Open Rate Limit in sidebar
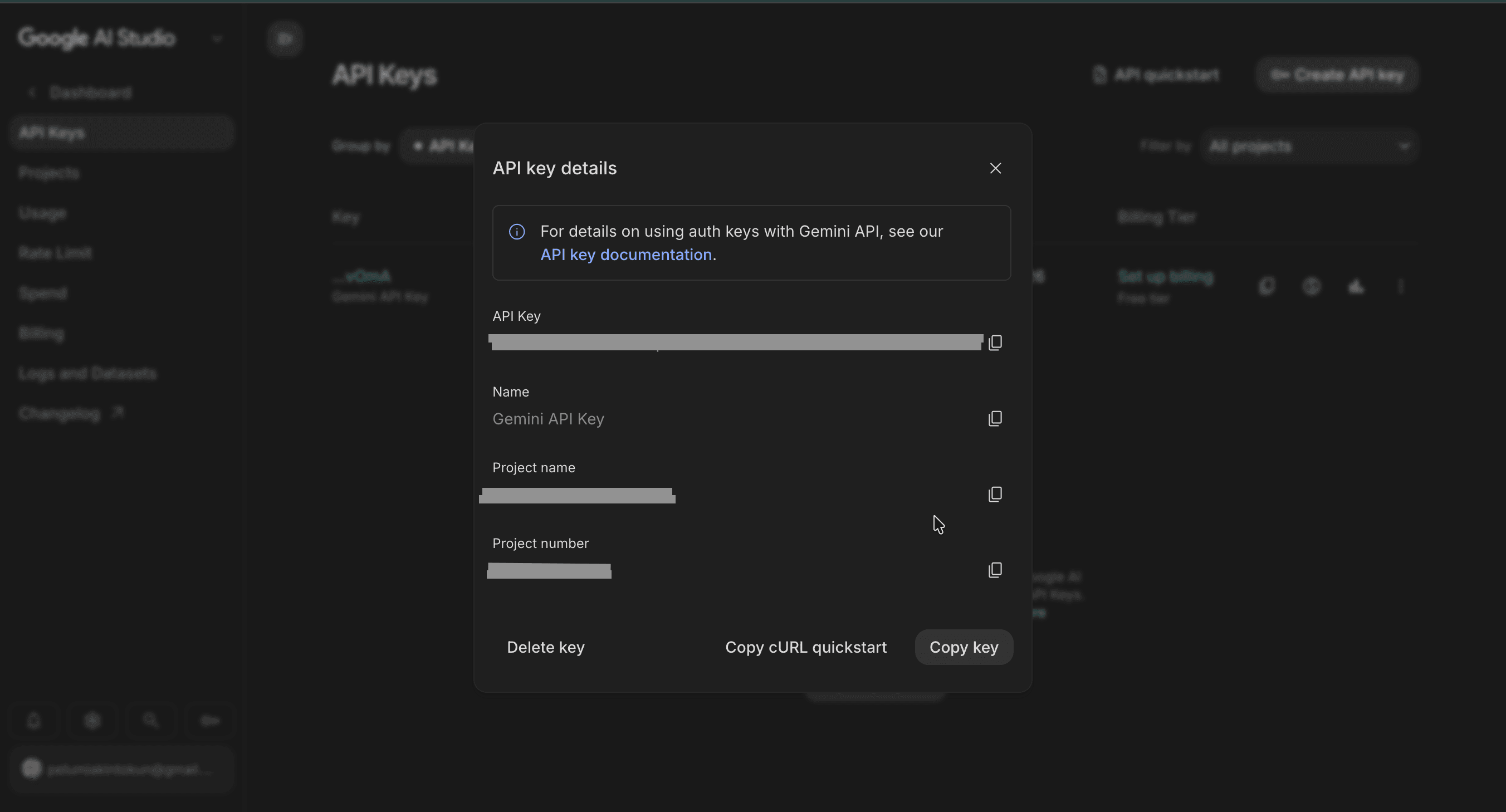 [55, 253]
